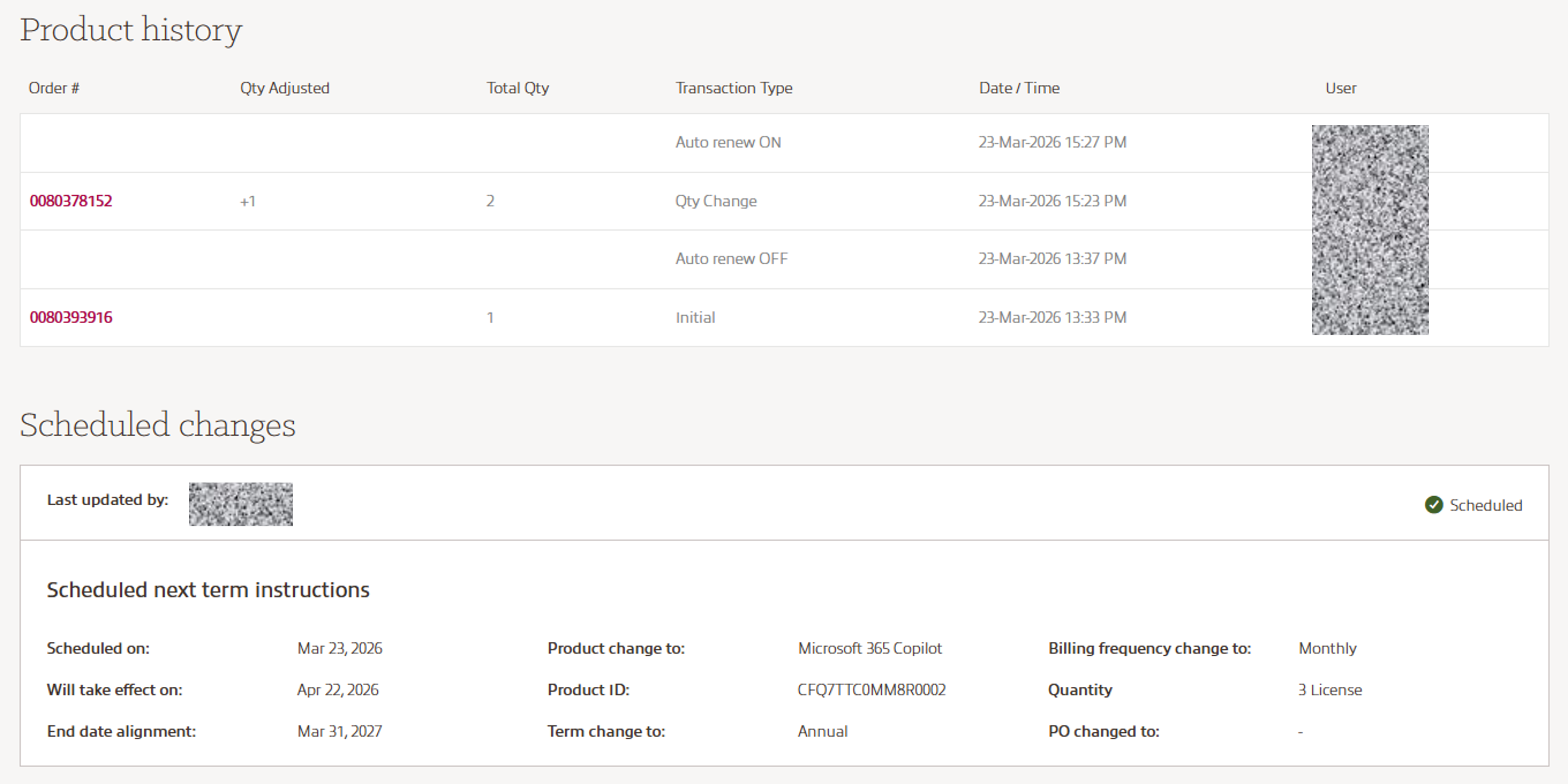Sort by Total Qty column header
Viewport: 1568px width, 784px height.
pyautogui.click(x=517, y=88)
